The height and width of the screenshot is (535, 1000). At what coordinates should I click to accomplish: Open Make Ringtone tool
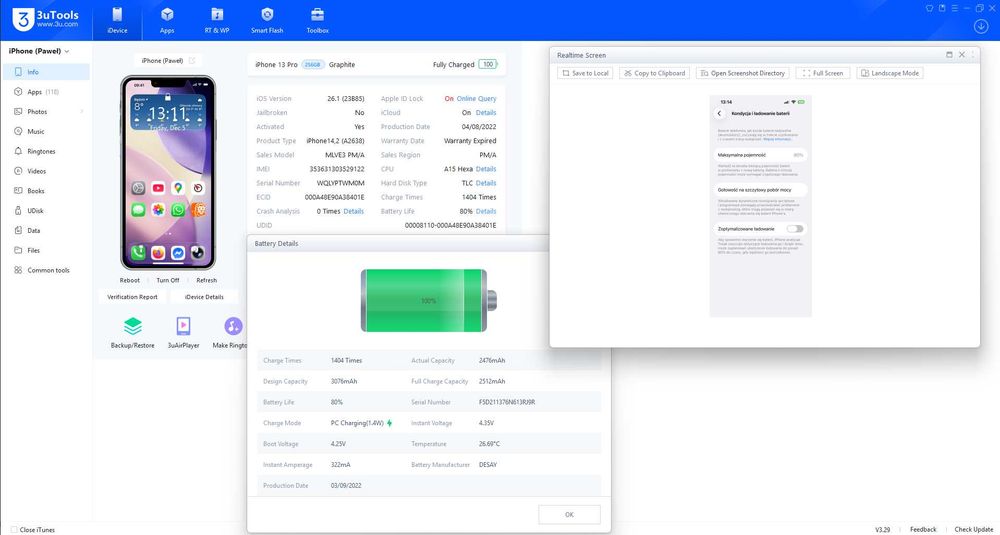pyautogui.click(x=231, y=333)
